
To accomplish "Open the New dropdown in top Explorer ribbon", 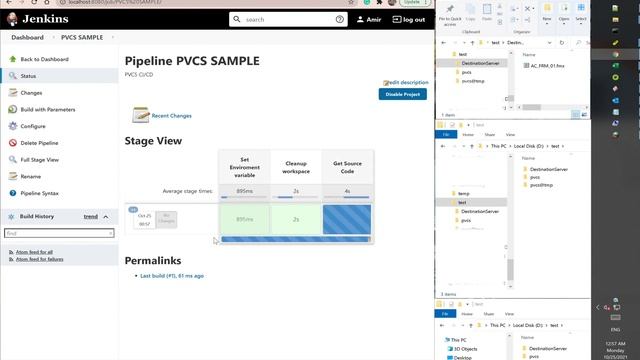I will [x=547, y=13].
